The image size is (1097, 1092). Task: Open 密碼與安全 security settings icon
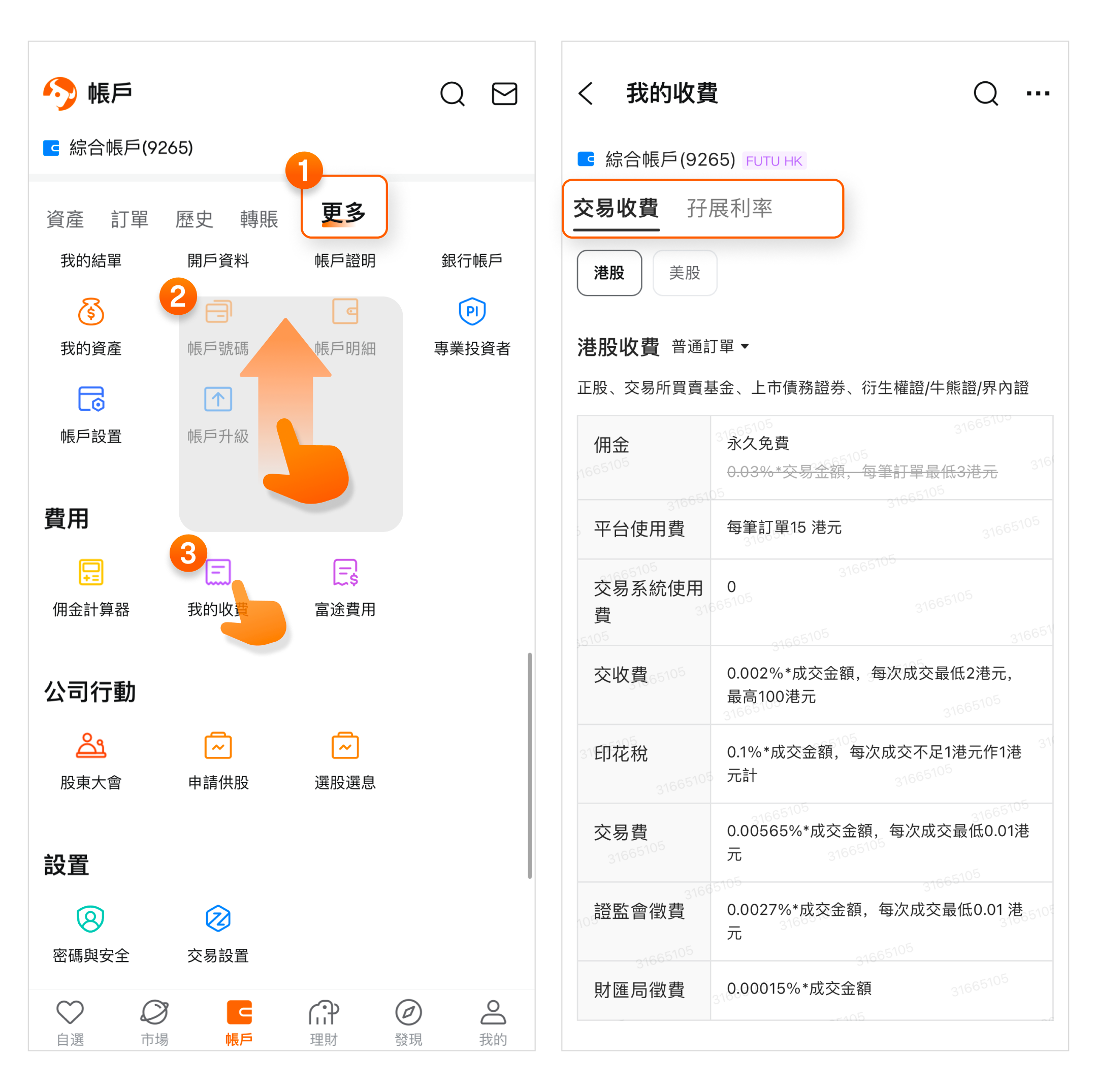(x=91, y=918)
